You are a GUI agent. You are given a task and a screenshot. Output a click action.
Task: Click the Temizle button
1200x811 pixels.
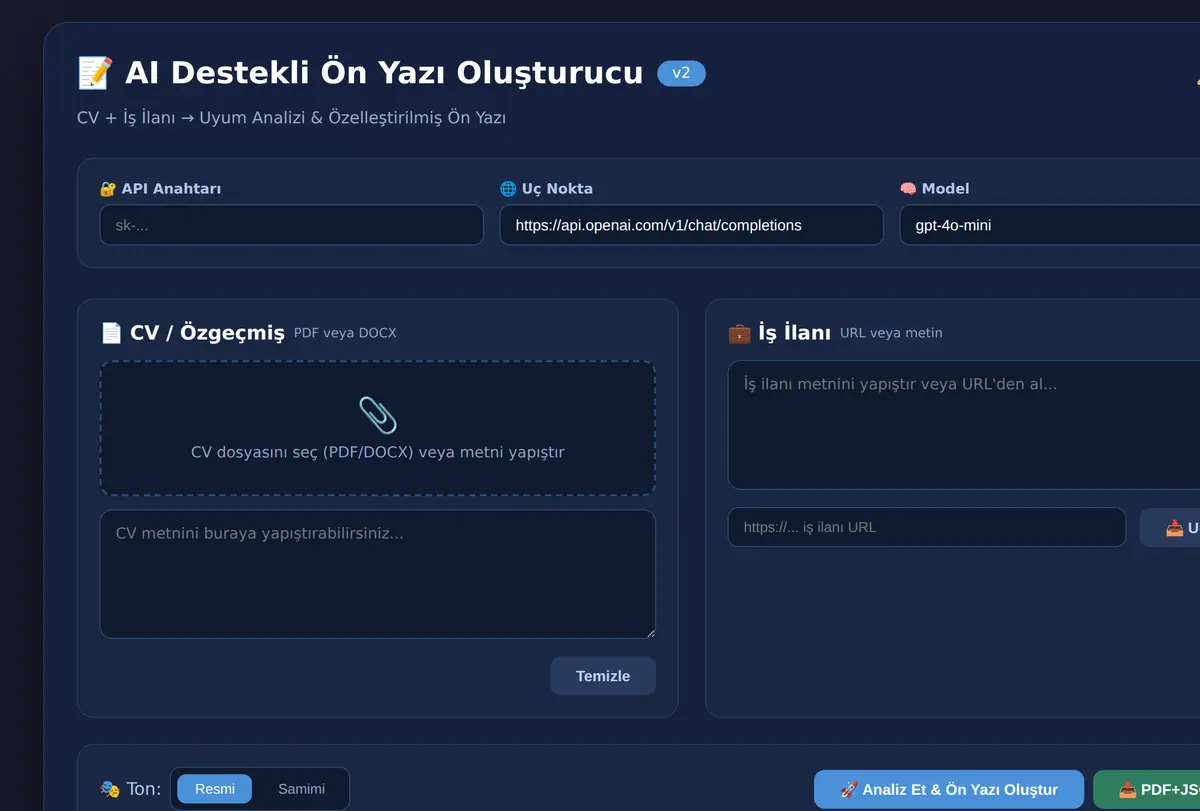[x=603, y=676]
